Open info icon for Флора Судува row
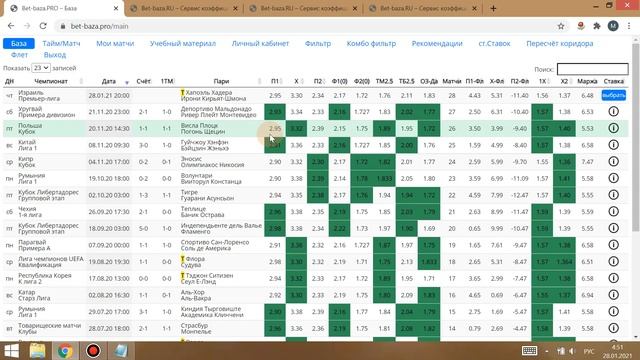The height and width of the screenshot is (360, 640). point(613,262)
